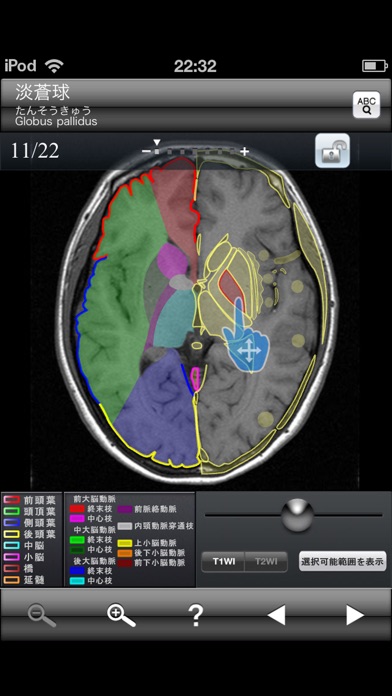Zoom in with the plus magnifier
The height and width of the screenshot is (696, 392).
121,615
